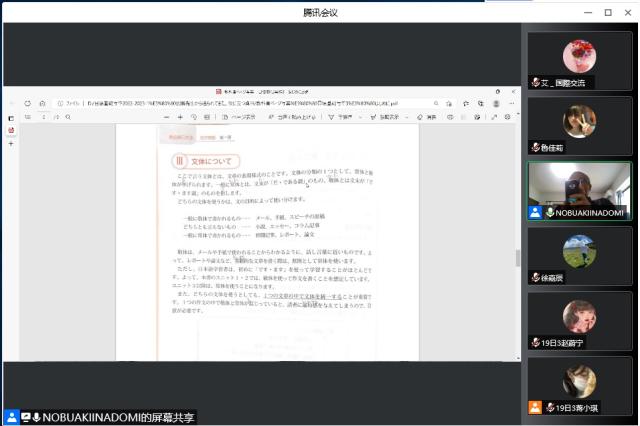
Task: Open the PDF table of contents icon
Action: click(x=27, y=117)
